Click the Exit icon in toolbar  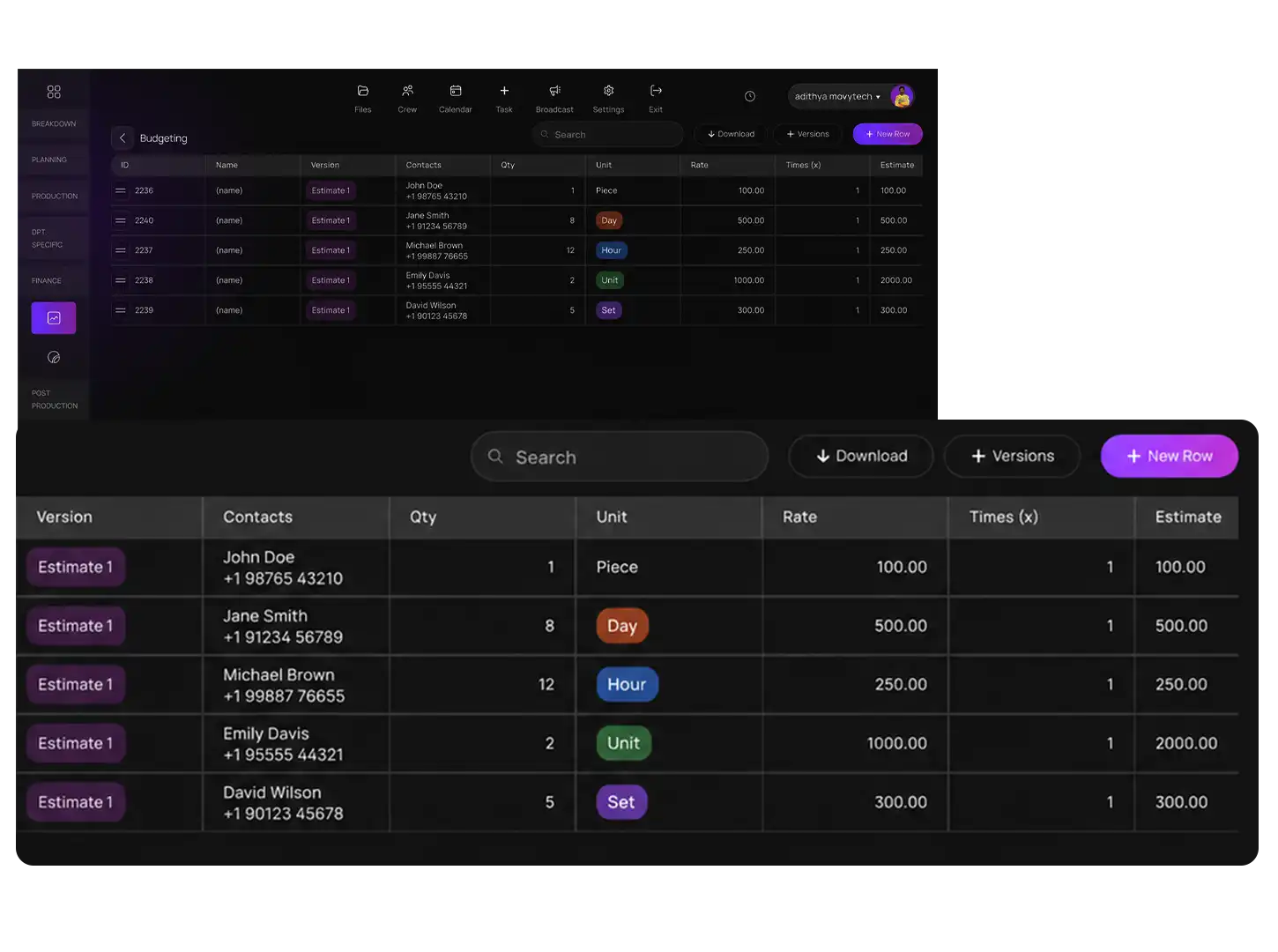[656, 91]
